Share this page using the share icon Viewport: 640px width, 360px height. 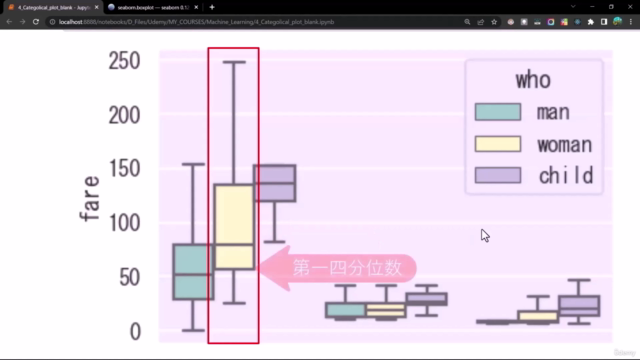pyautogui.click(x=481, y=22)
